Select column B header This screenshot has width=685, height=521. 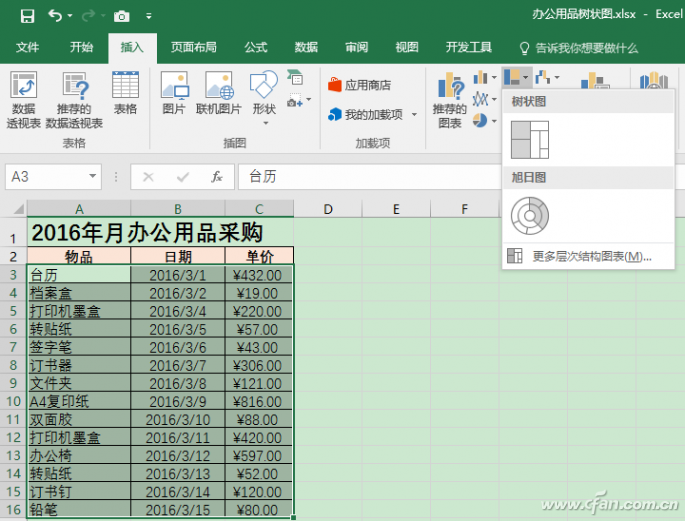(x=178, y=209)
